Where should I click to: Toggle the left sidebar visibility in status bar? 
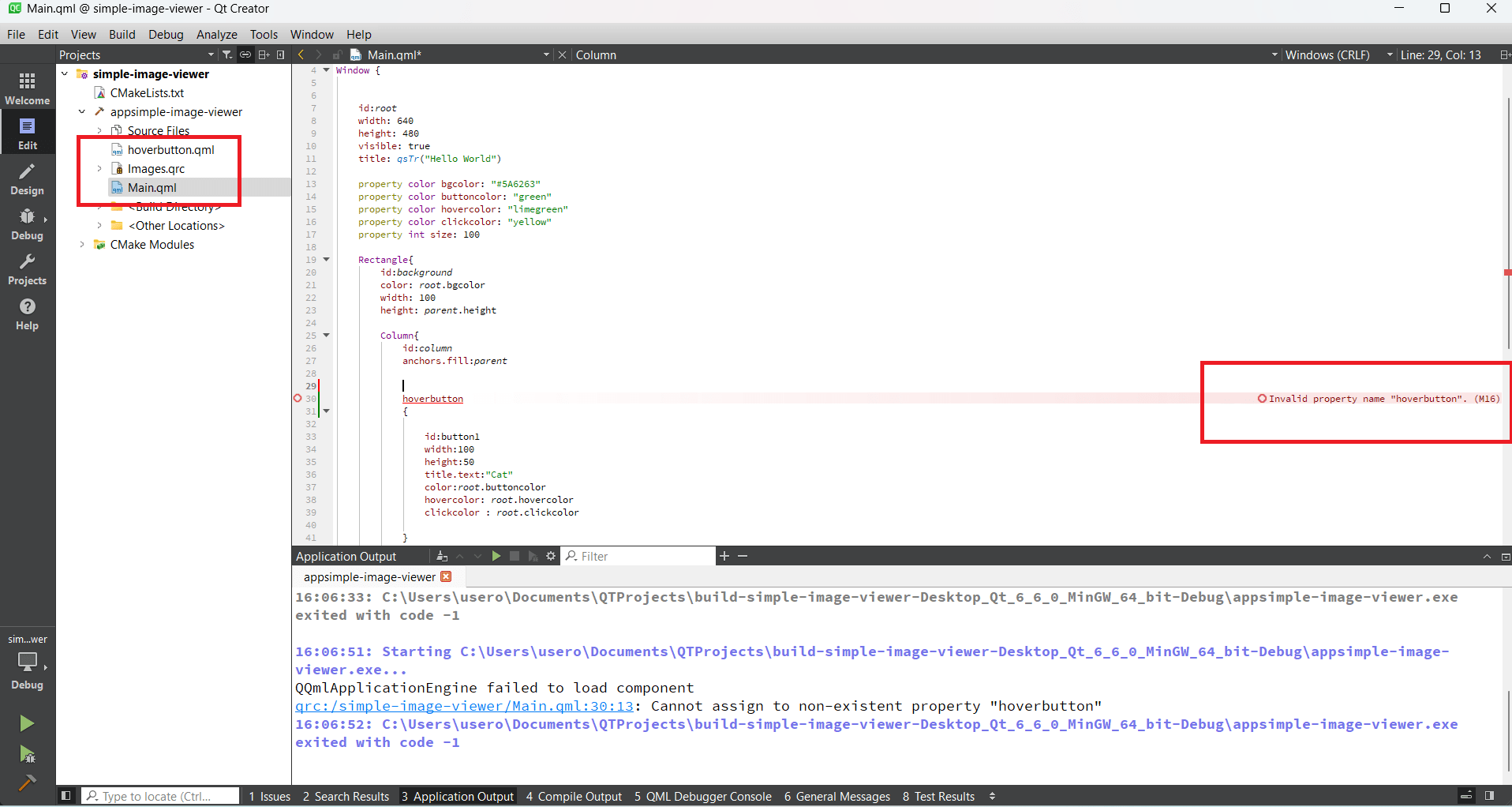[65, 795]
